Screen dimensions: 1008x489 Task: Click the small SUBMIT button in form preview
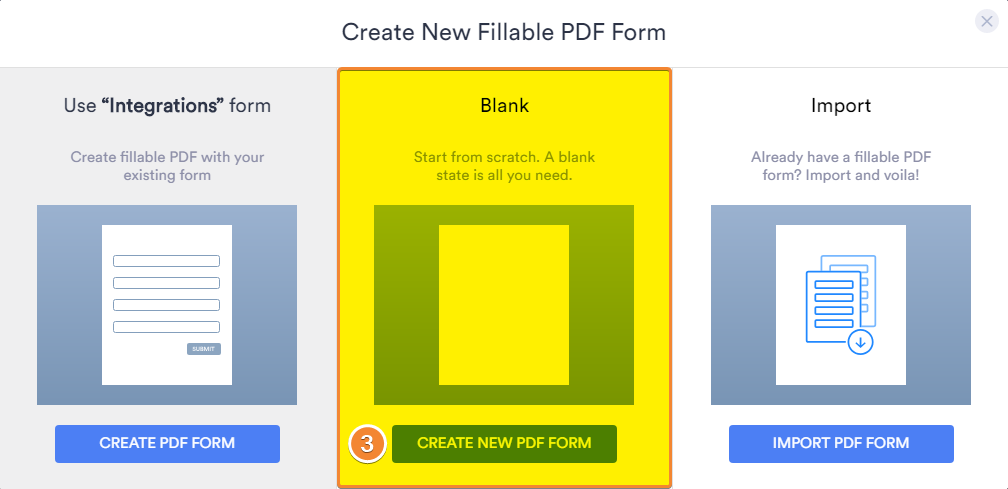(x=204, y=349)
